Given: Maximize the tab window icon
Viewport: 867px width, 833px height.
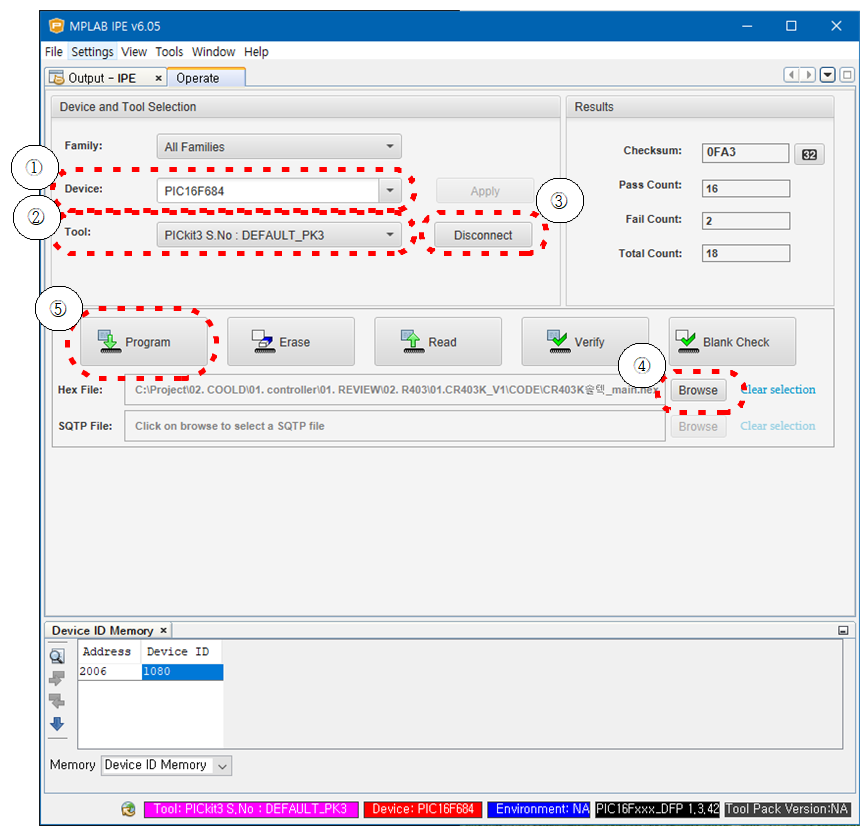Looking at the screenshot, I should [847, 75].
